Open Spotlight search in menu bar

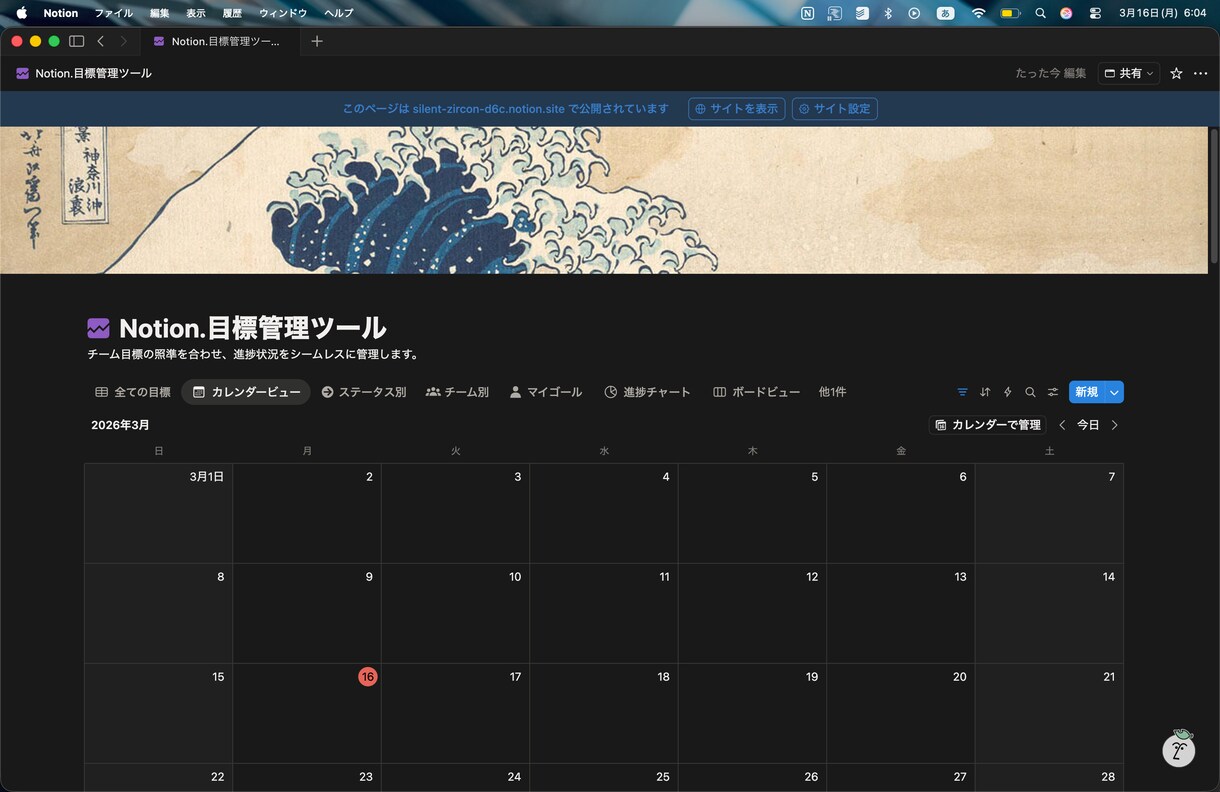pos(1040,13)
